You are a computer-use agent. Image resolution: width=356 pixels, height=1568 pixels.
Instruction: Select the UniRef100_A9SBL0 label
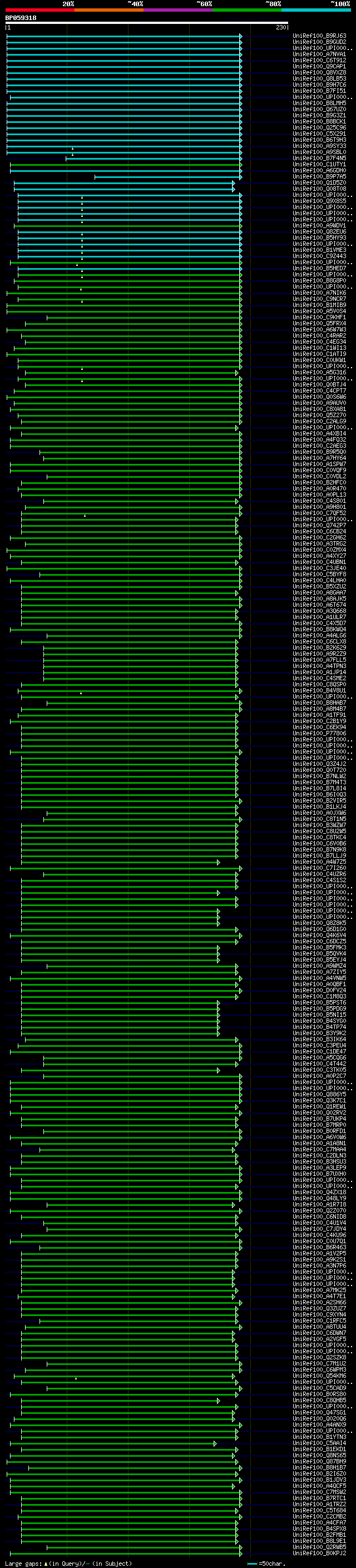tap(319, 152)
